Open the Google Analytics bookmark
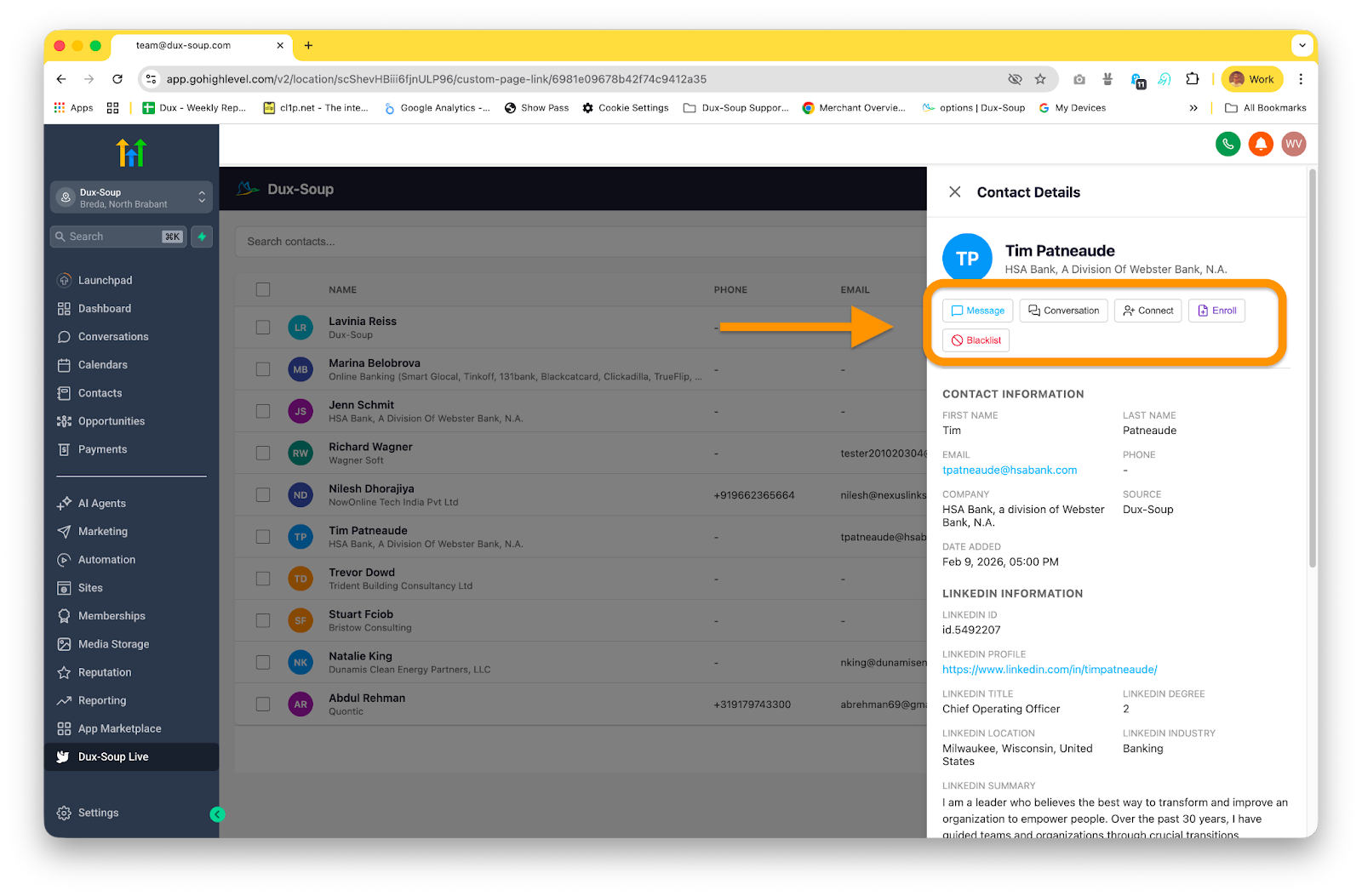 pyautogui.click(x=438, y=108)
